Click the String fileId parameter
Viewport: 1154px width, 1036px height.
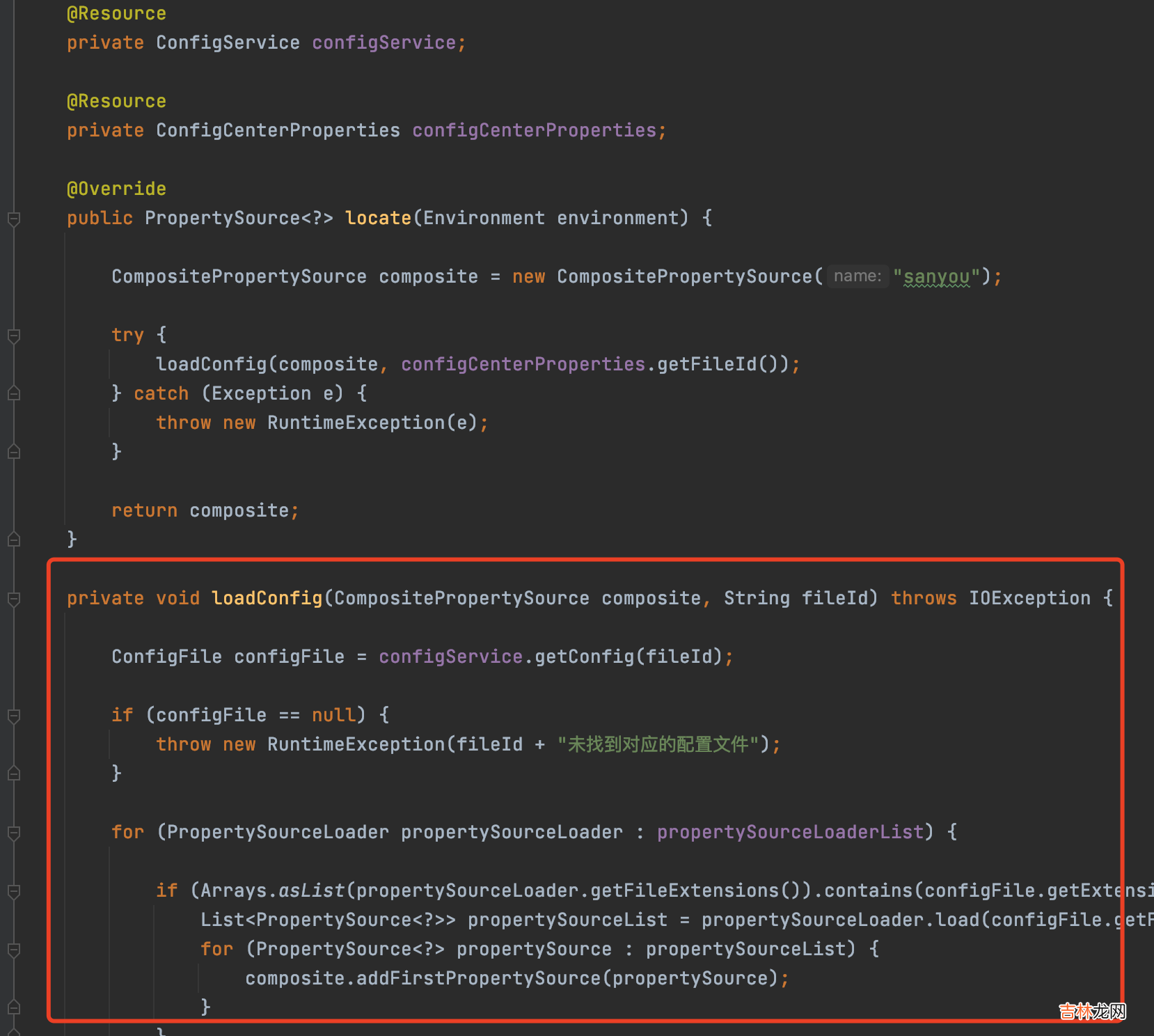tap(796, 598)
